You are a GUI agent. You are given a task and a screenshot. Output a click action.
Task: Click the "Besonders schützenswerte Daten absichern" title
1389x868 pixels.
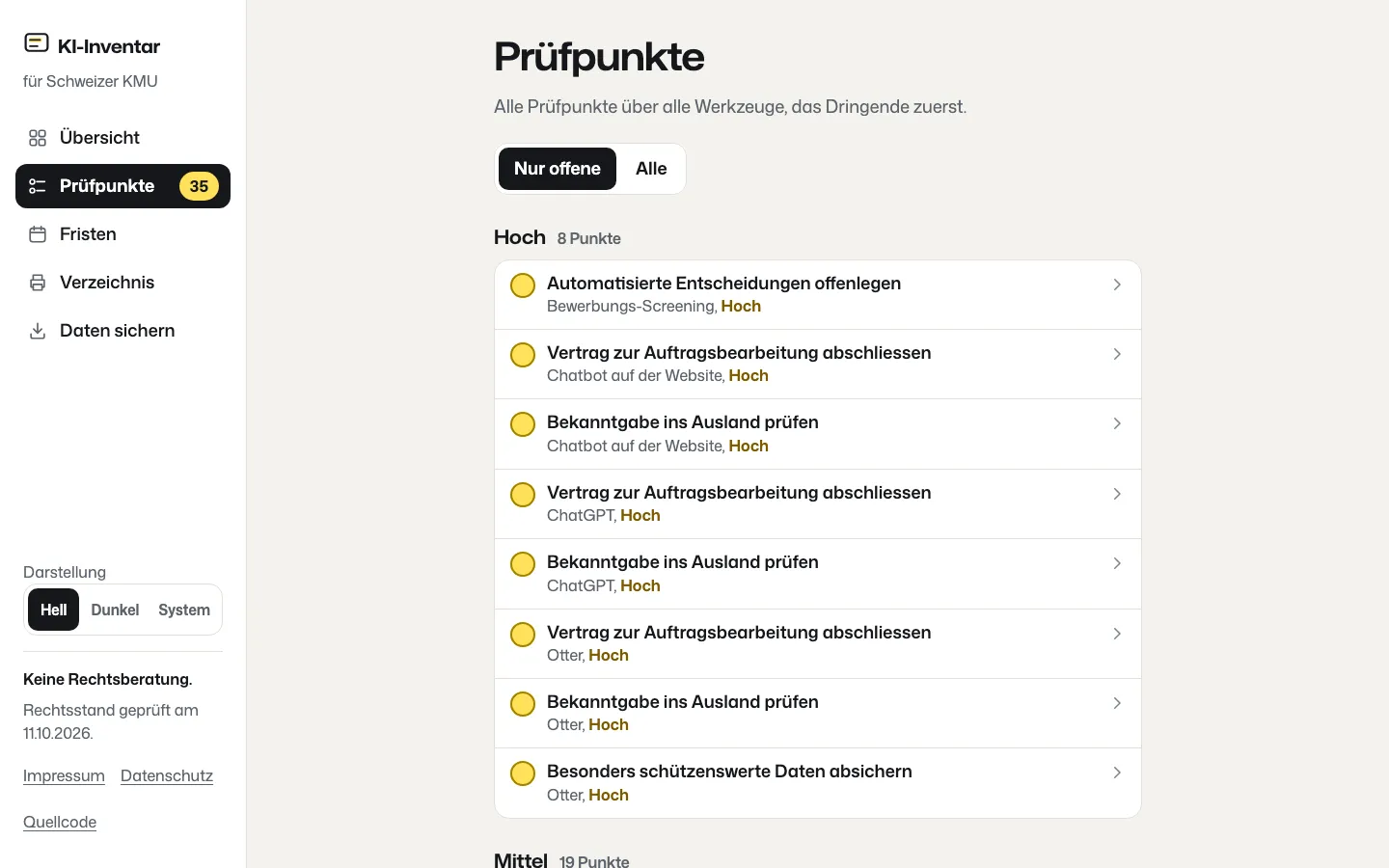coord(729,772)
